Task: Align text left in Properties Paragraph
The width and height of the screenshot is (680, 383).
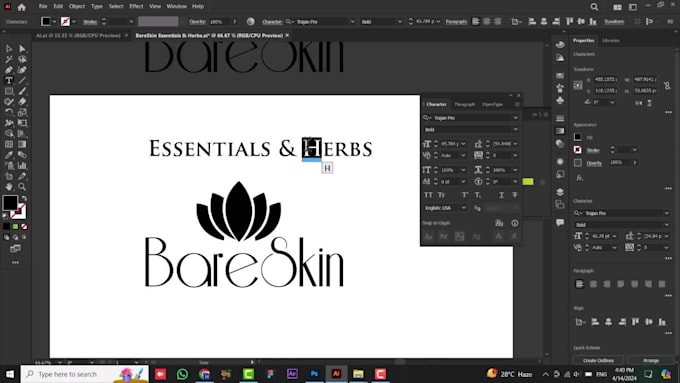Action: pos(579,284)
